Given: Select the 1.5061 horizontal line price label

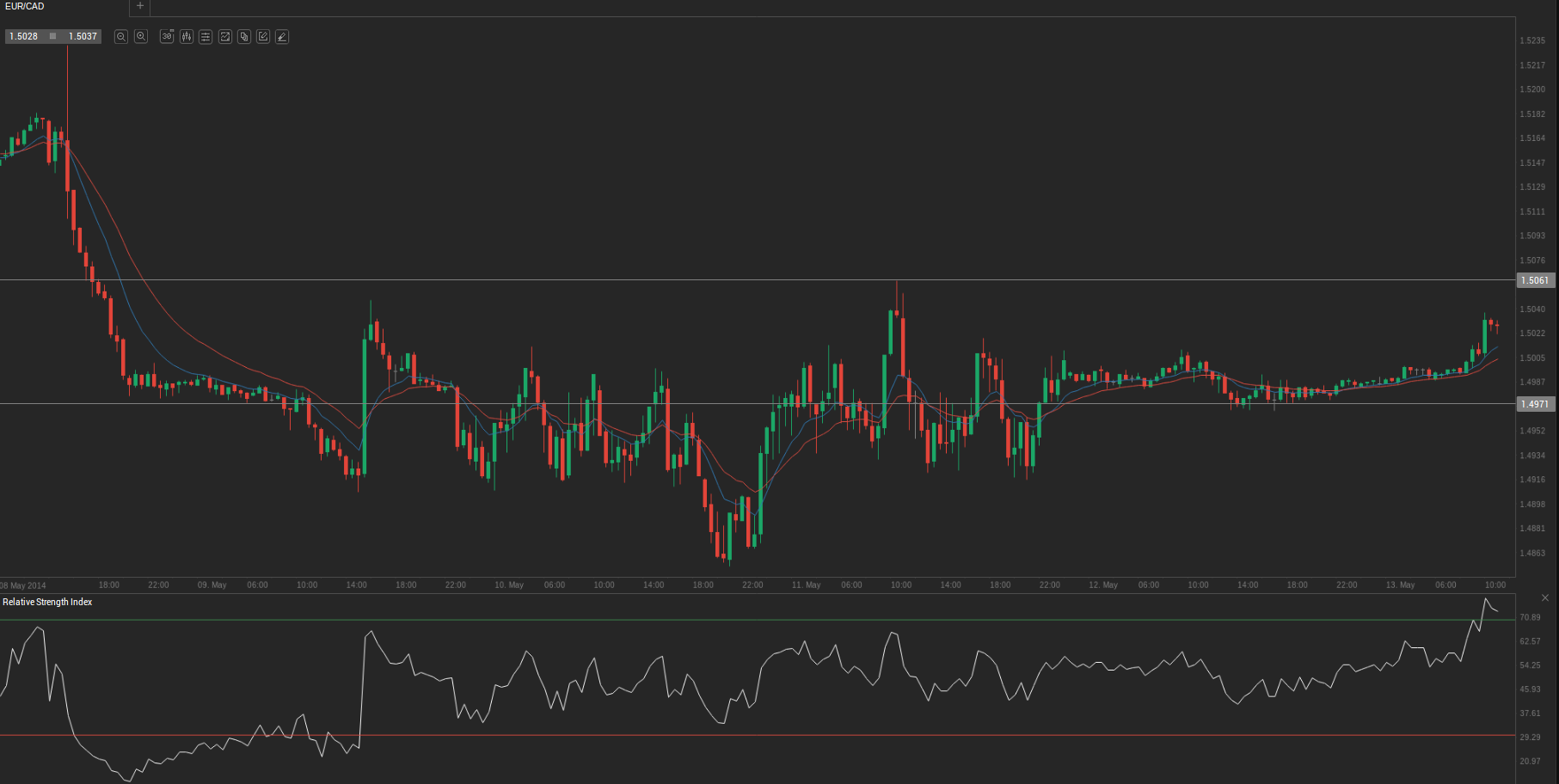Looking at the screenshot, I should point(1535,280).
